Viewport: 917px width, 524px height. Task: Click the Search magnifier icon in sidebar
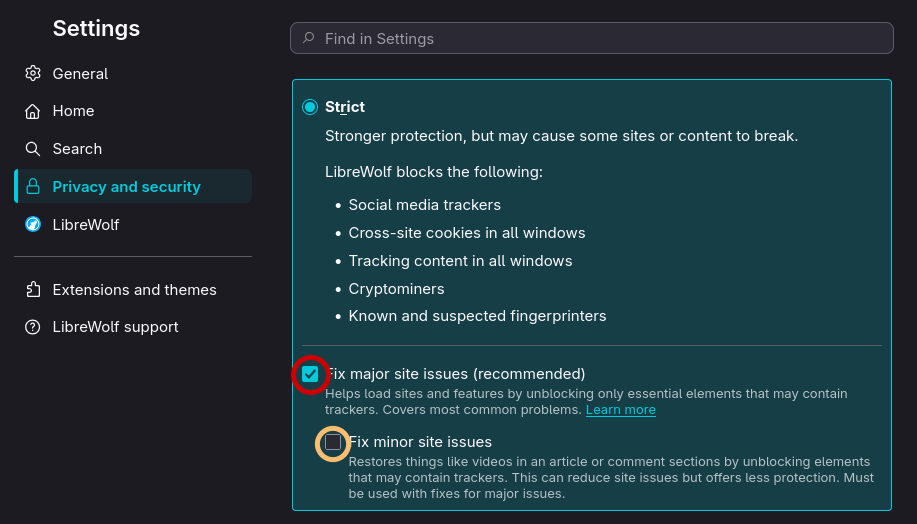(33, 149)
